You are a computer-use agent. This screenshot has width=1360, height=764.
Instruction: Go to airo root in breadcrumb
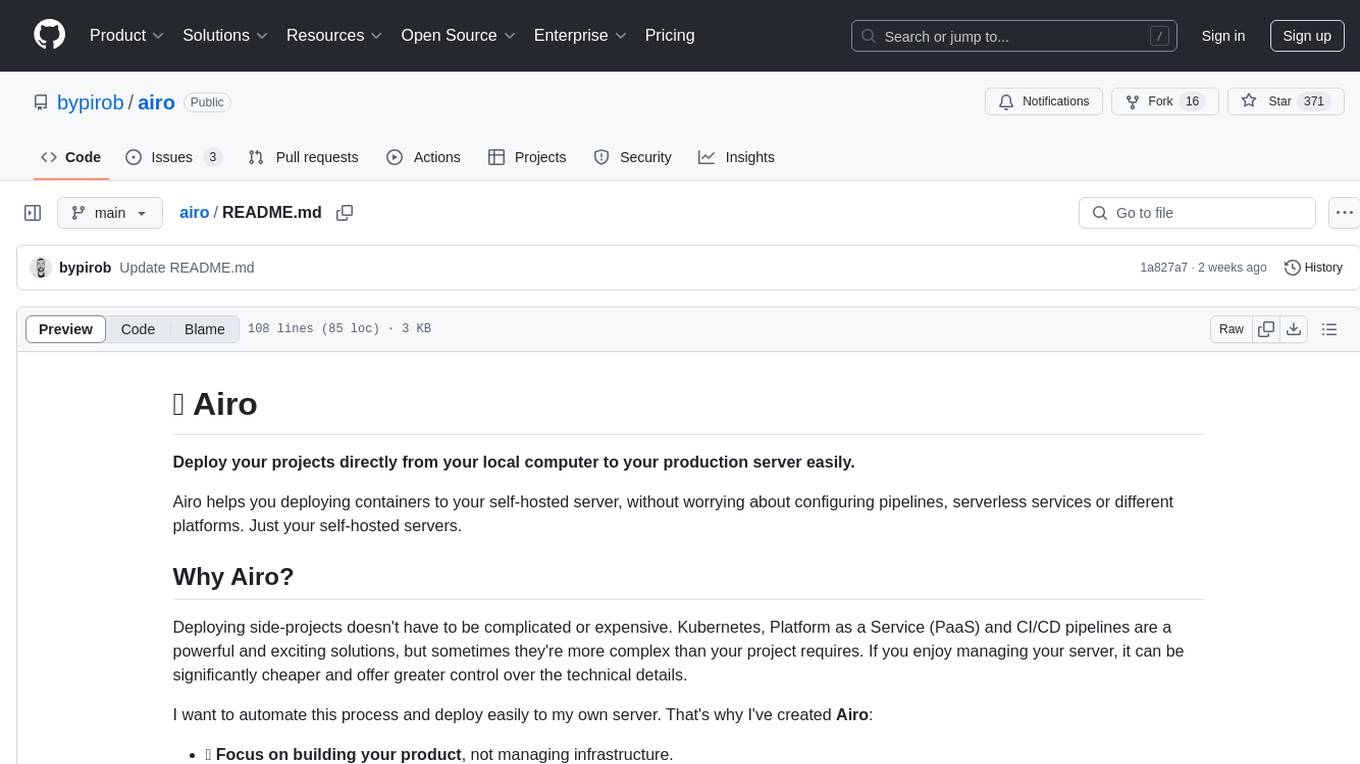(x=194, y=213)
